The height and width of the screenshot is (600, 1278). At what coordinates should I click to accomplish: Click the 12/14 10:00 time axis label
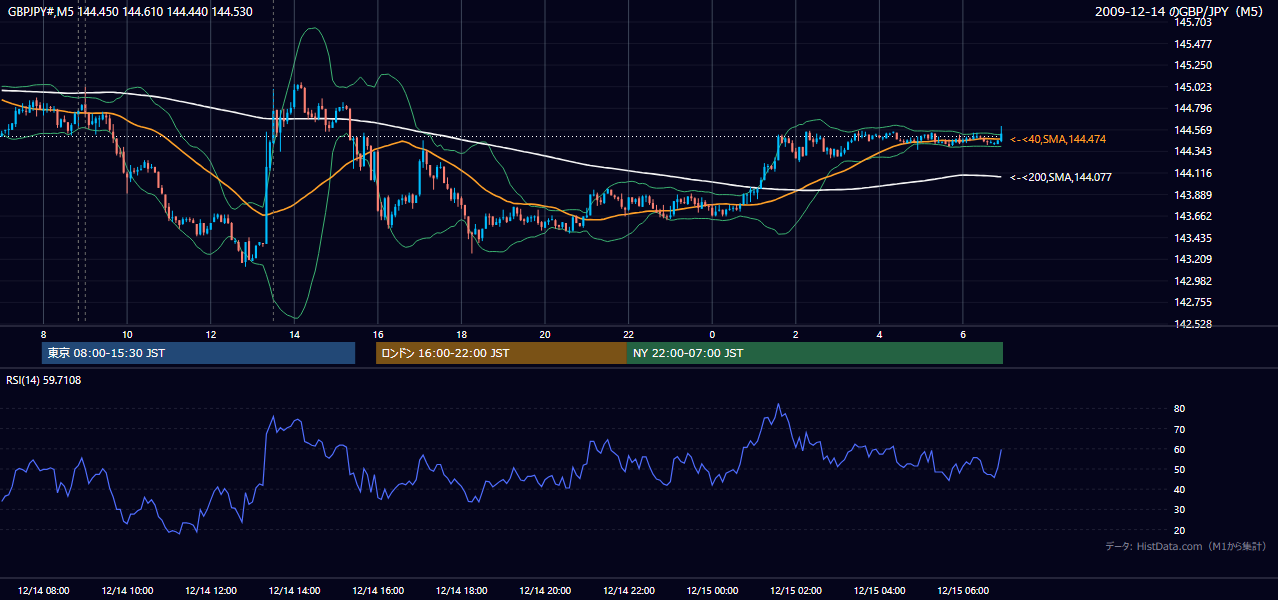coord(128,590)
